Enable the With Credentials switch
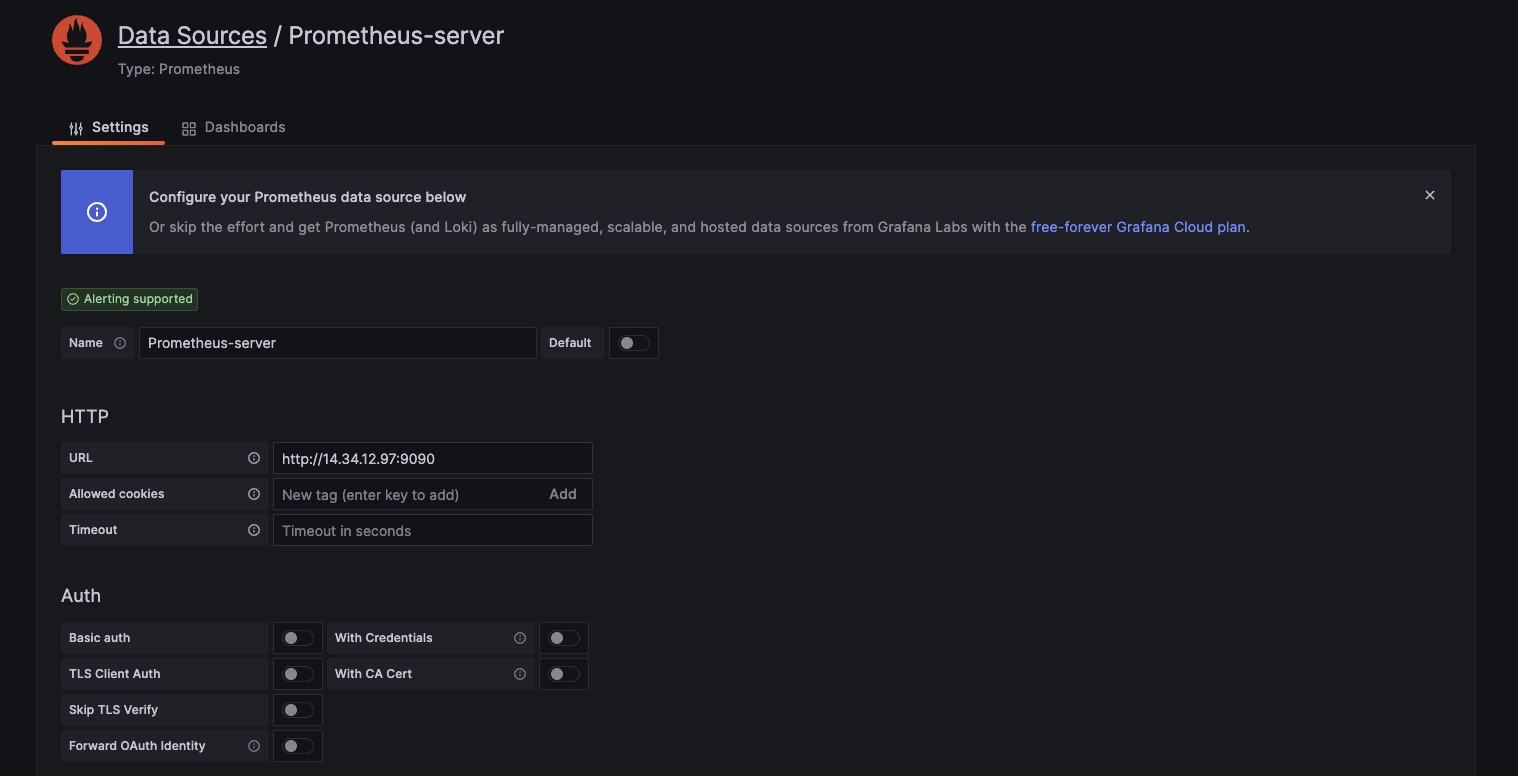Screen dimensions: 1518x776 click(564, 638)
